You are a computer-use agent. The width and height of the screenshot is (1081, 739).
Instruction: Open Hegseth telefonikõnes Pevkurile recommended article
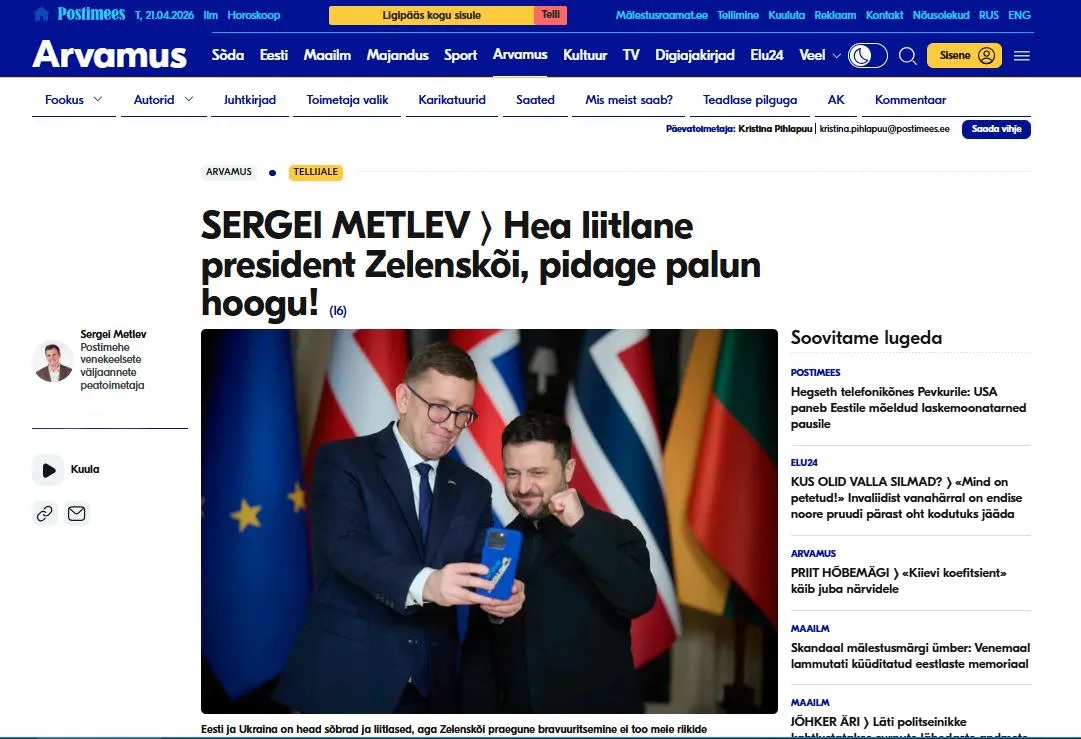click(x=908, y=407)
